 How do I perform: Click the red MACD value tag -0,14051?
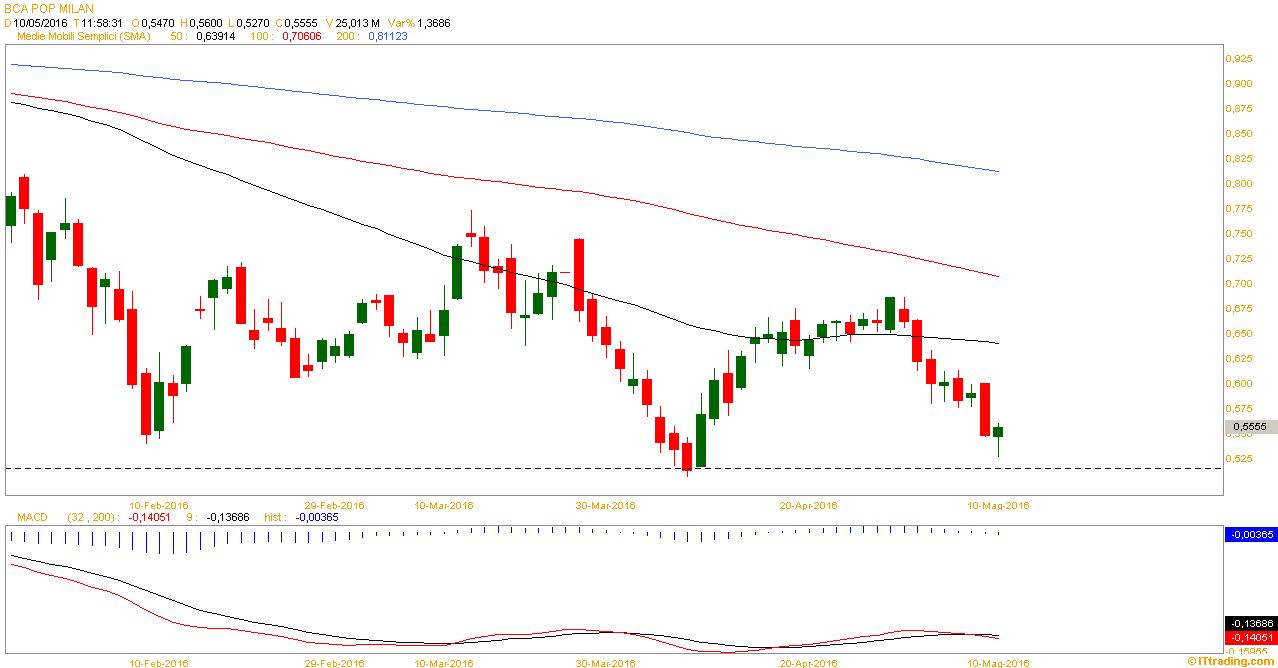pos(1250,636)
